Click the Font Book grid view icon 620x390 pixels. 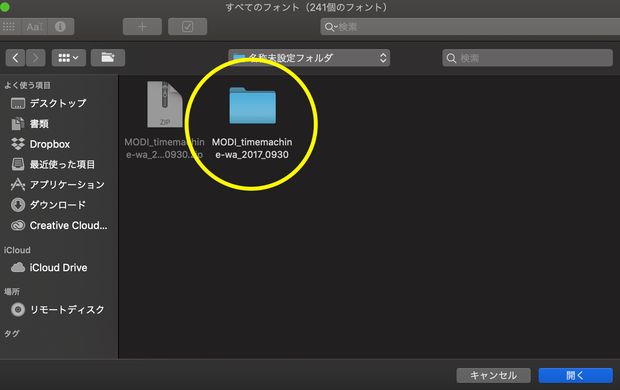point(9,27)
